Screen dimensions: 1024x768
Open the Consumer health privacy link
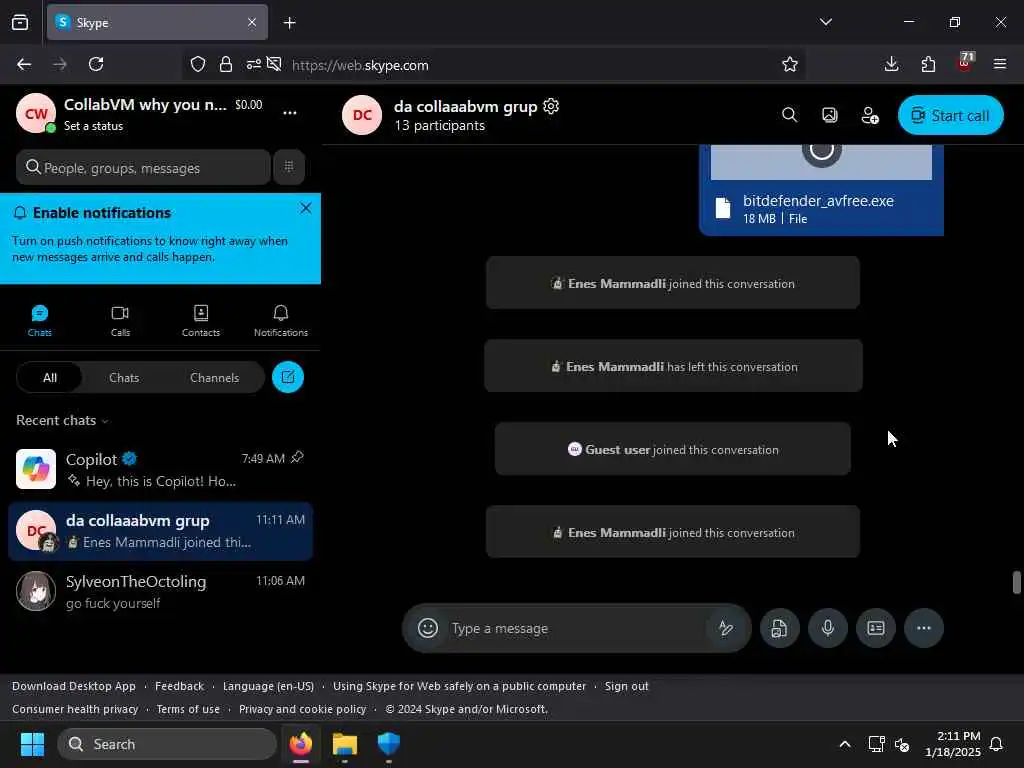pyautogui.click(x=75, y=709)
